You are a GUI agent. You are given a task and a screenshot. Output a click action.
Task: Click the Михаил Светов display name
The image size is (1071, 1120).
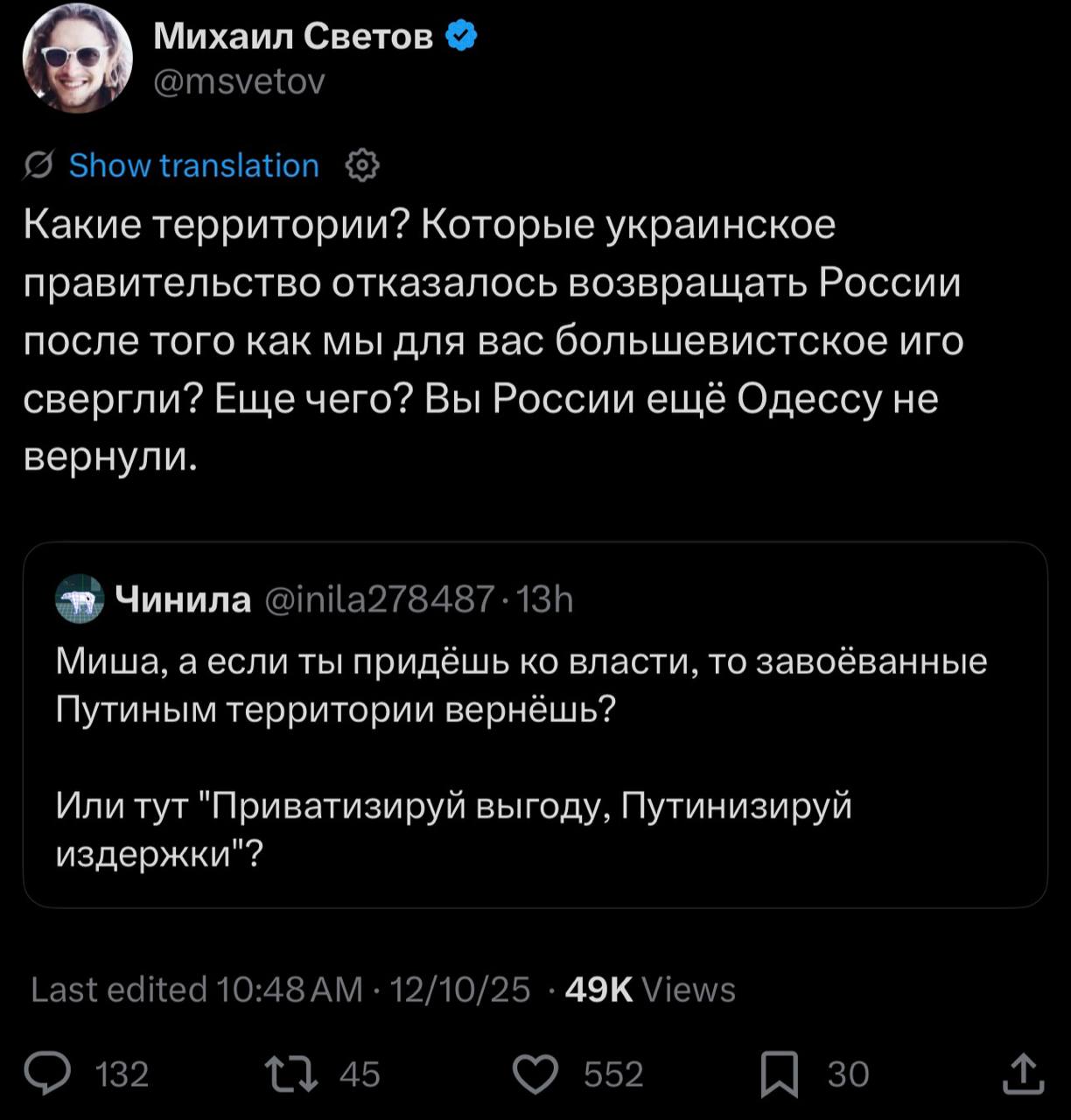(x=293, y=37)
